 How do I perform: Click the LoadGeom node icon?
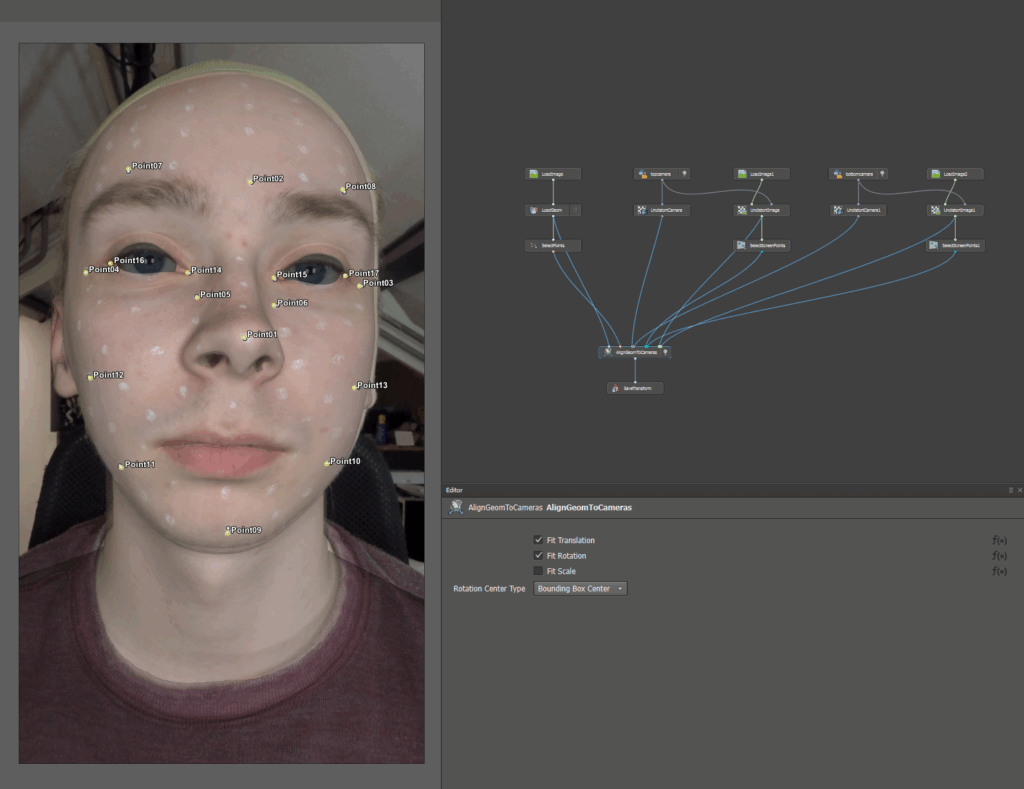[x=534, y=211]
